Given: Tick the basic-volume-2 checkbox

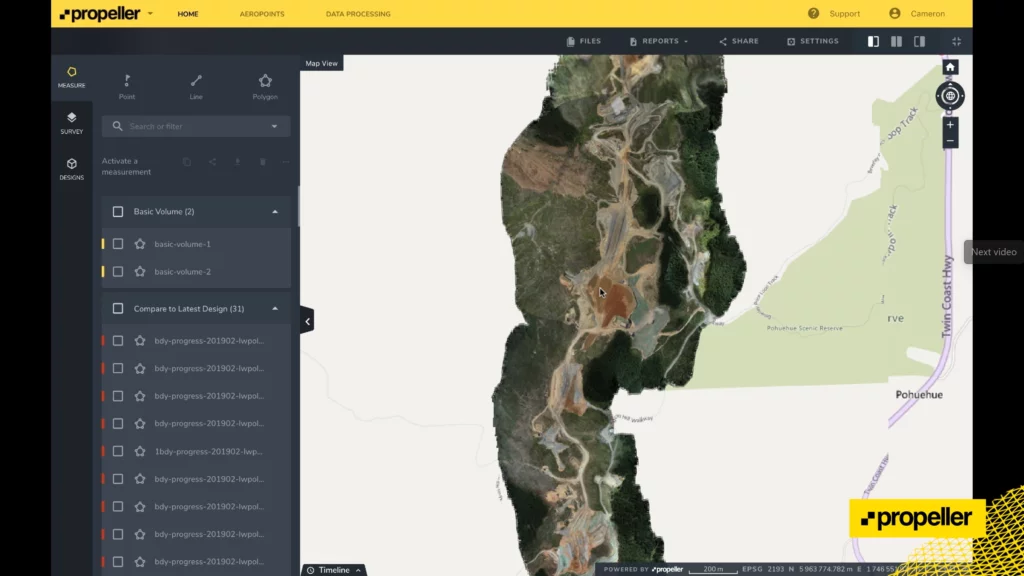Looking at the screenshot, I should coord(118,272).
